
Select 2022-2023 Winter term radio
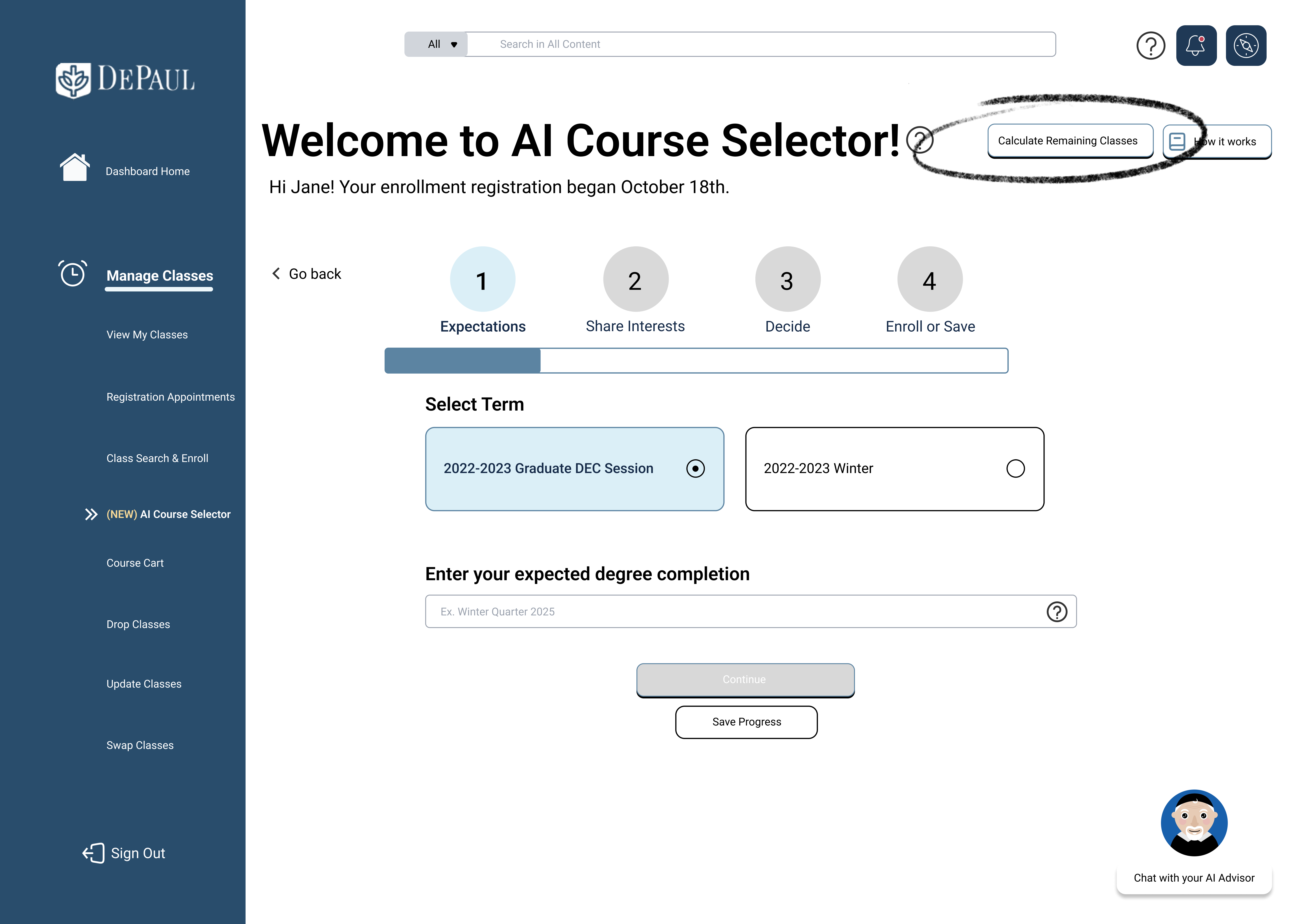point(1015,468)
